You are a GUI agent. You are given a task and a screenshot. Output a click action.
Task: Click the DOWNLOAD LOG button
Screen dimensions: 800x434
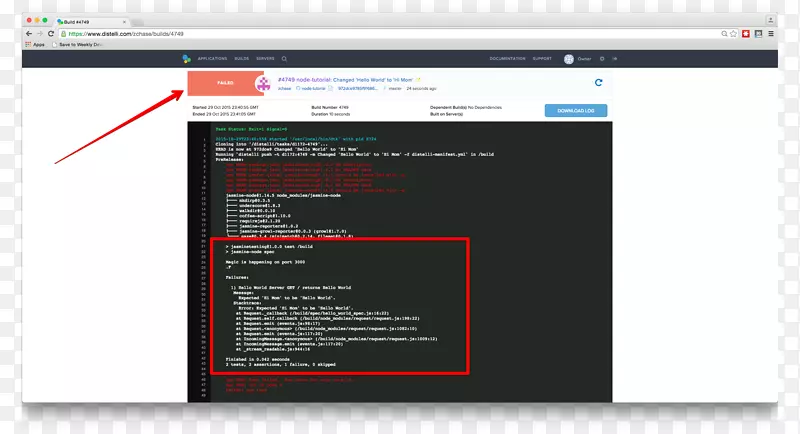pyautogui.click(x=576, y=111)
